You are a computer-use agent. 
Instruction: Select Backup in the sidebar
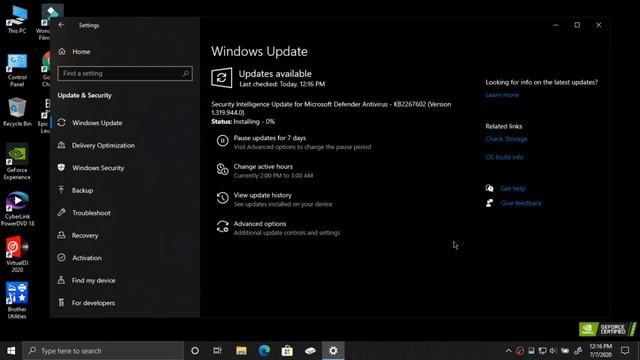82,190
